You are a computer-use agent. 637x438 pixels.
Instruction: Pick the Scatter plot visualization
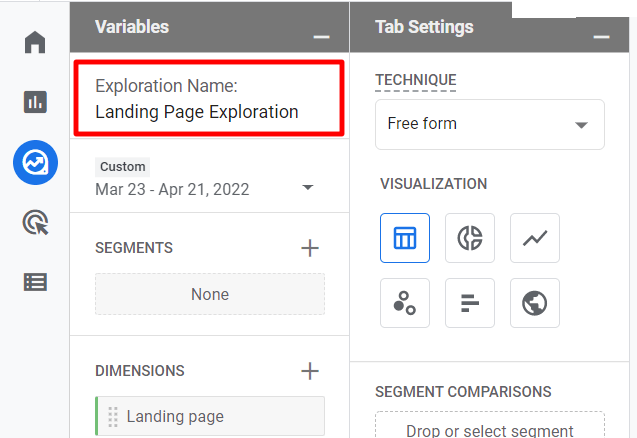(405, 303)
